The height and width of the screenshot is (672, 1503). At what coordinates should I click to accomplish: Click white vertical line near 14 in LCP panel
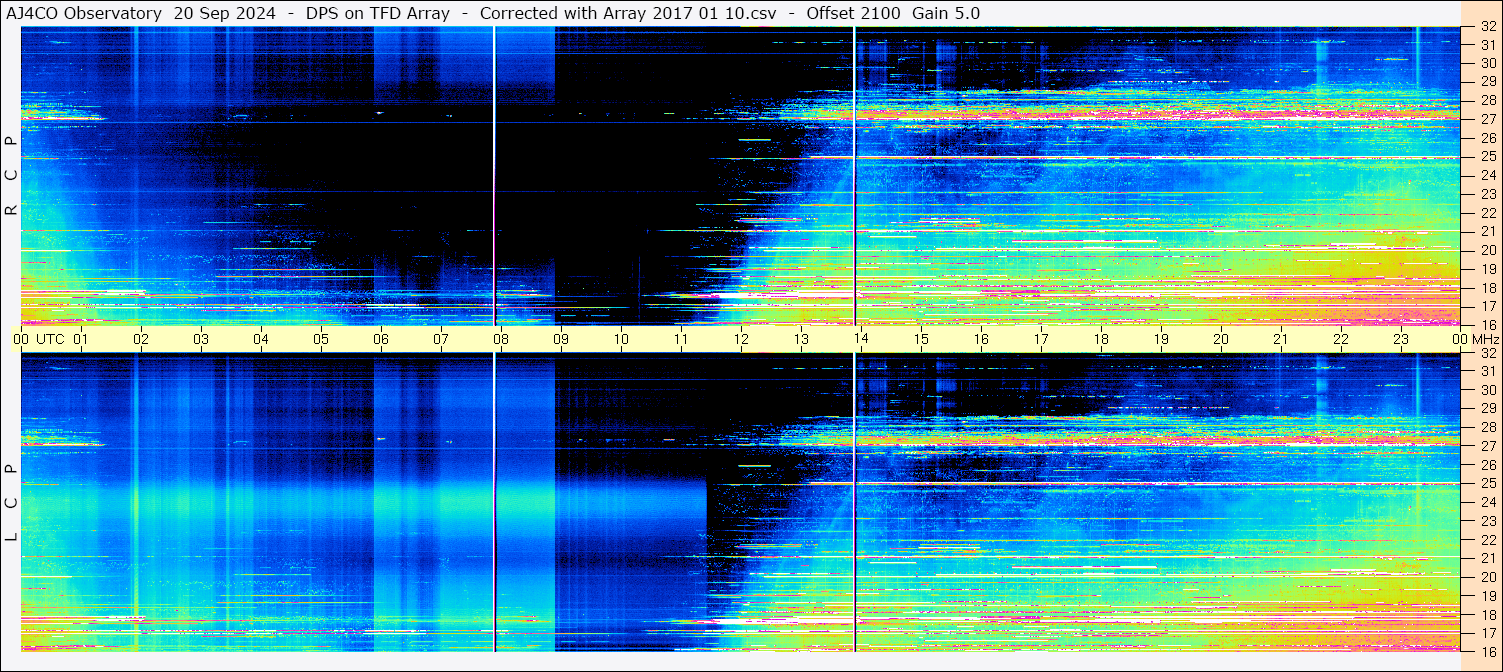(855, 500)
